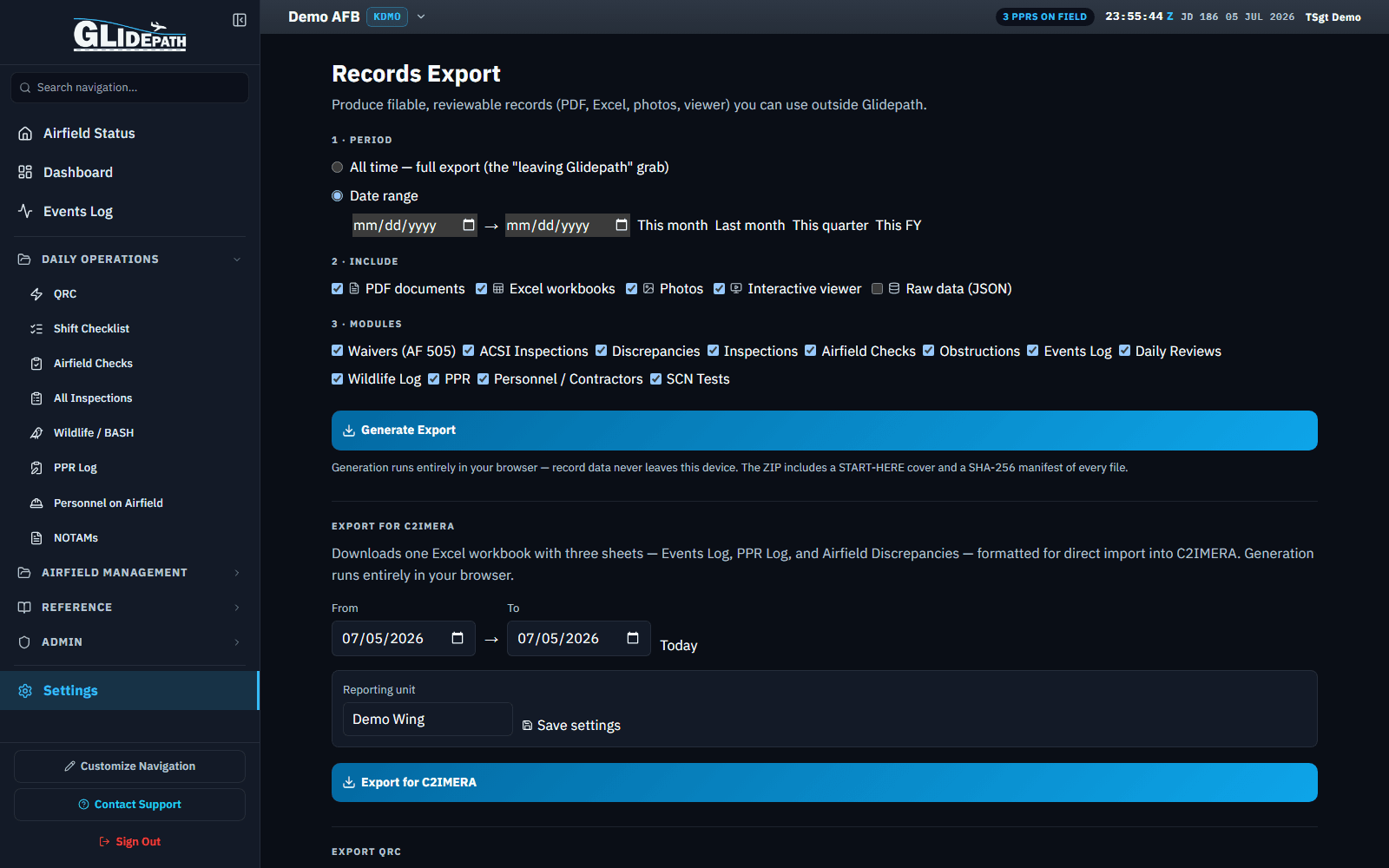Viewport: 1389px width, 868px height.
Task: Collapse the sidebar panel icon
Action: (240, 20)
